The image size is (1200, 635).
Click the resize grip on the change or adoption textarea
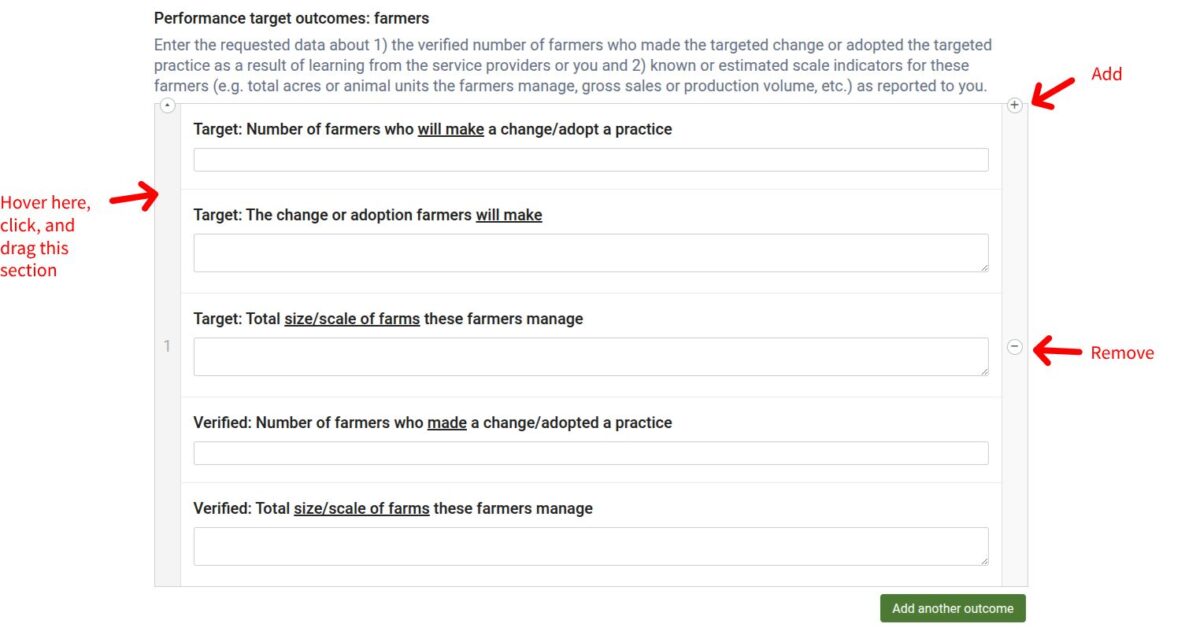(984, 267)
